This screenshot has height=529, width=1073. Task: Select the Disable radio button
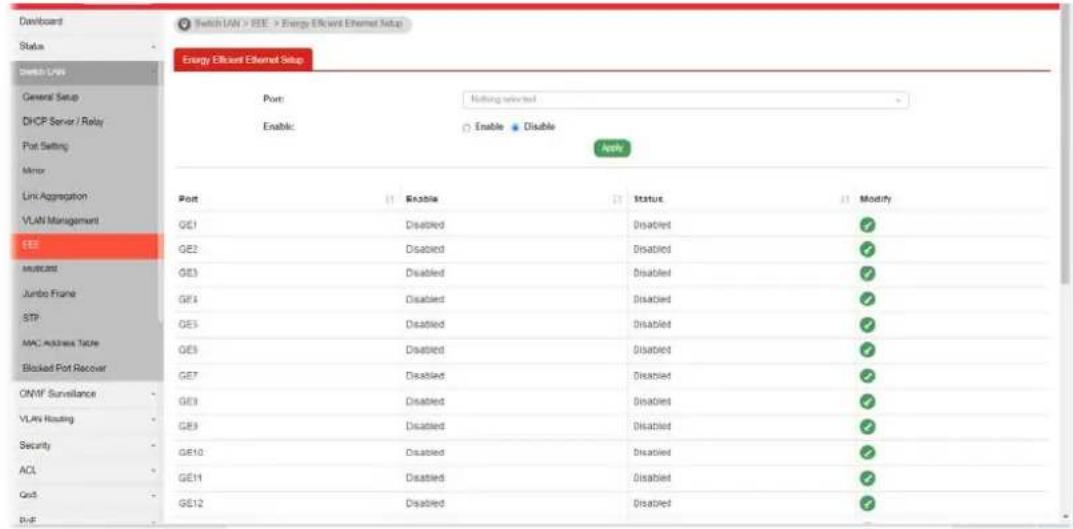(516, 127)
